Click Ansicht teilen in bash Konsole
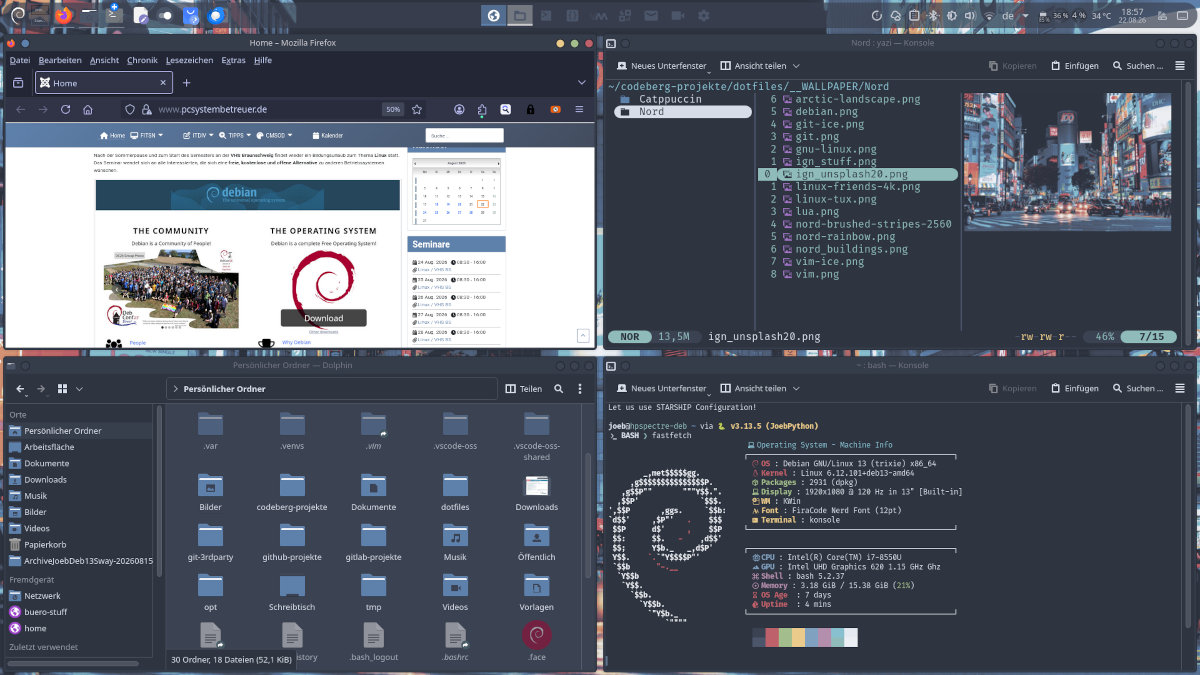 761,388
